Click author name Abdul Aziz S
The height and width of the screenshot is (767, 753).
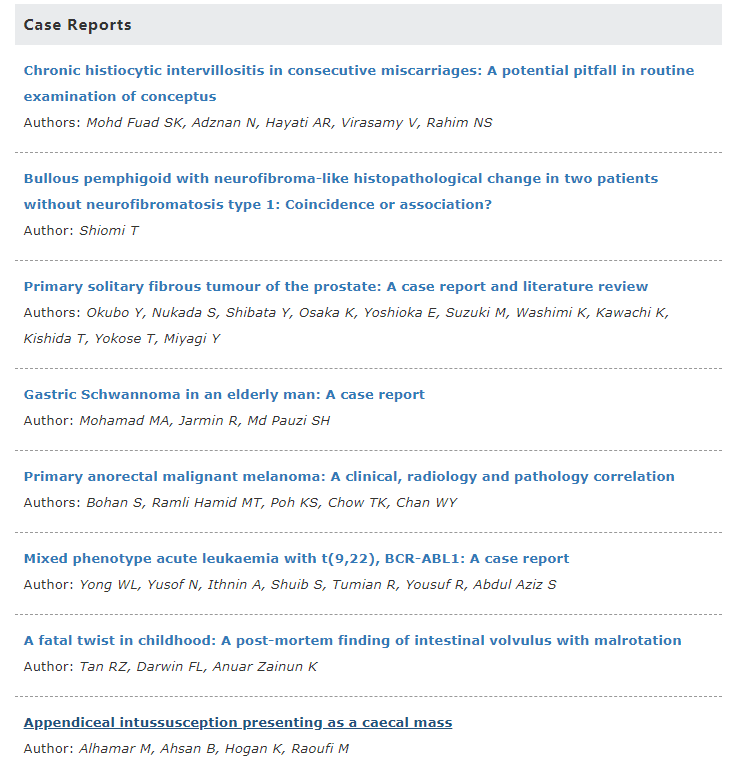(514, 585)
